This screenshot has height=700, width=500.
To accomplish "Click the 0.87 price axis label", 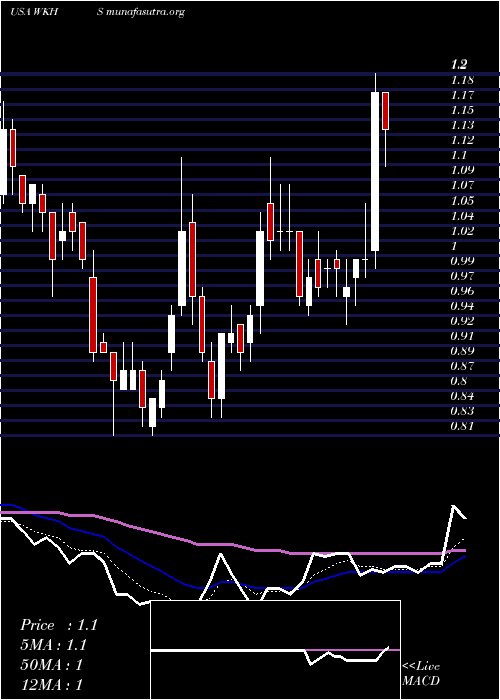I will click(462, 367).
